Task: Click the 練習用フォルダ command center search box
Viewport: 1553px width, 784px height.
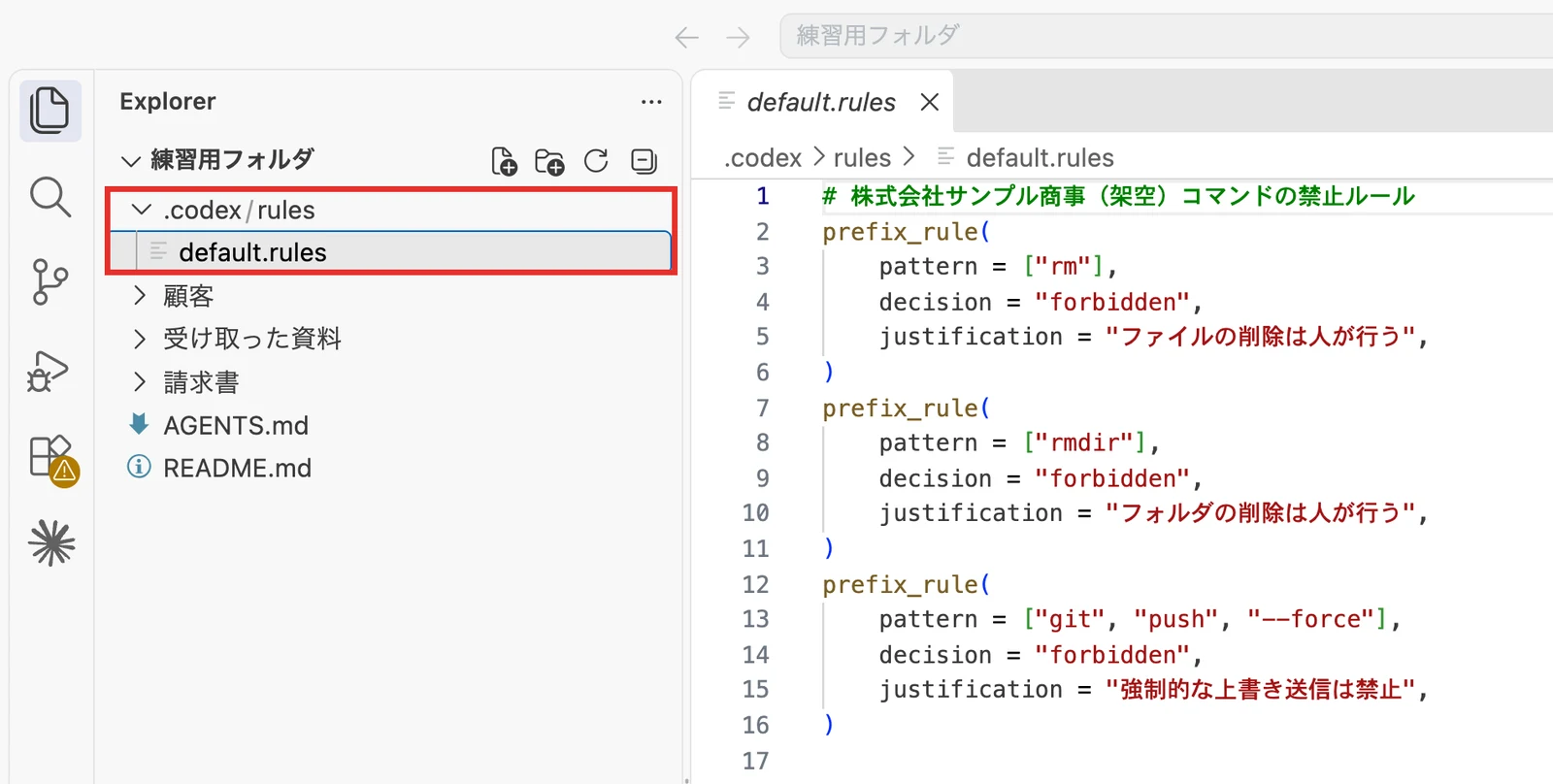Action: pos(1167,36)
